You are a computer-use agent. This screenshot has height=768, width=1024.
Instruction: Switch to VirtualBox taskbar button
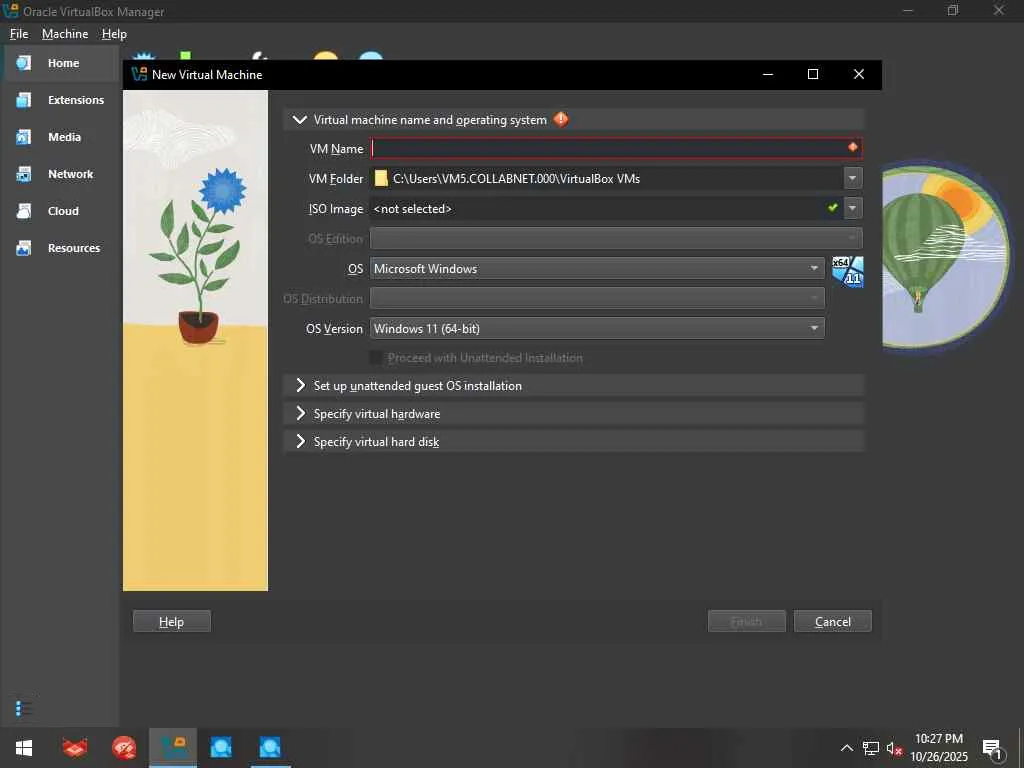coord(173,748)
